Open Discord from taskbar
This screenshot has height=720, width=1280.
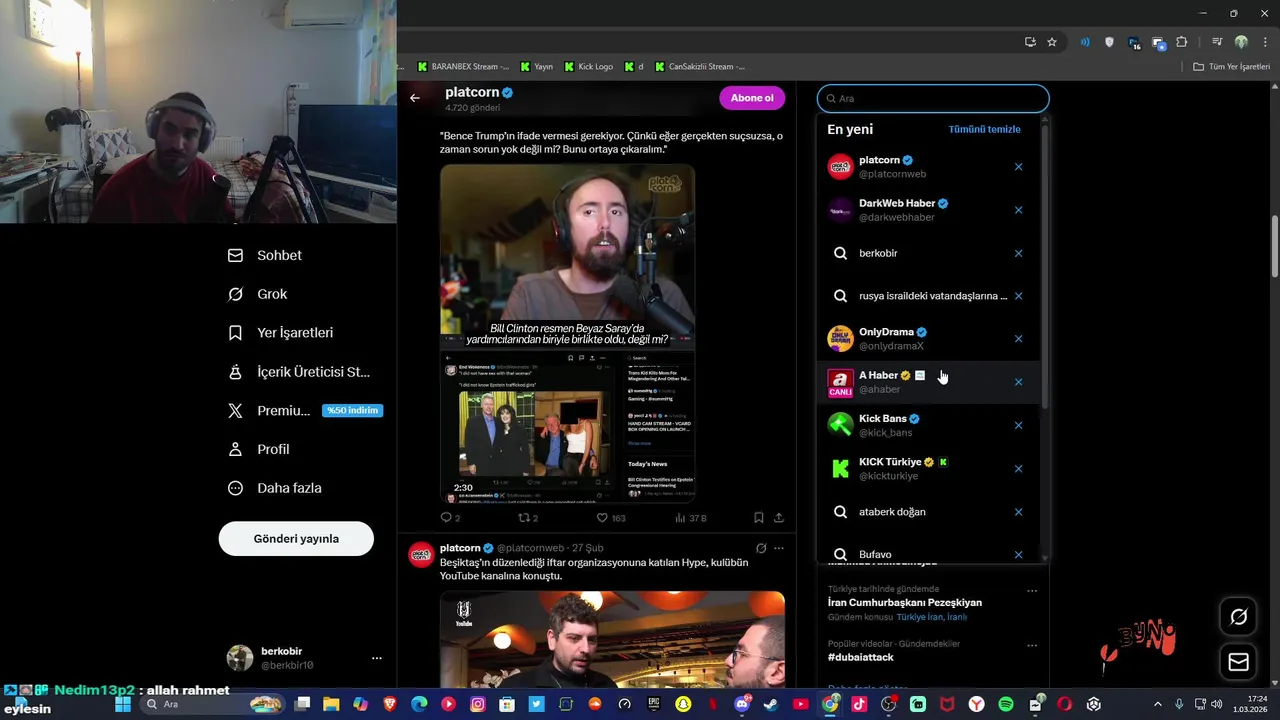742,704
